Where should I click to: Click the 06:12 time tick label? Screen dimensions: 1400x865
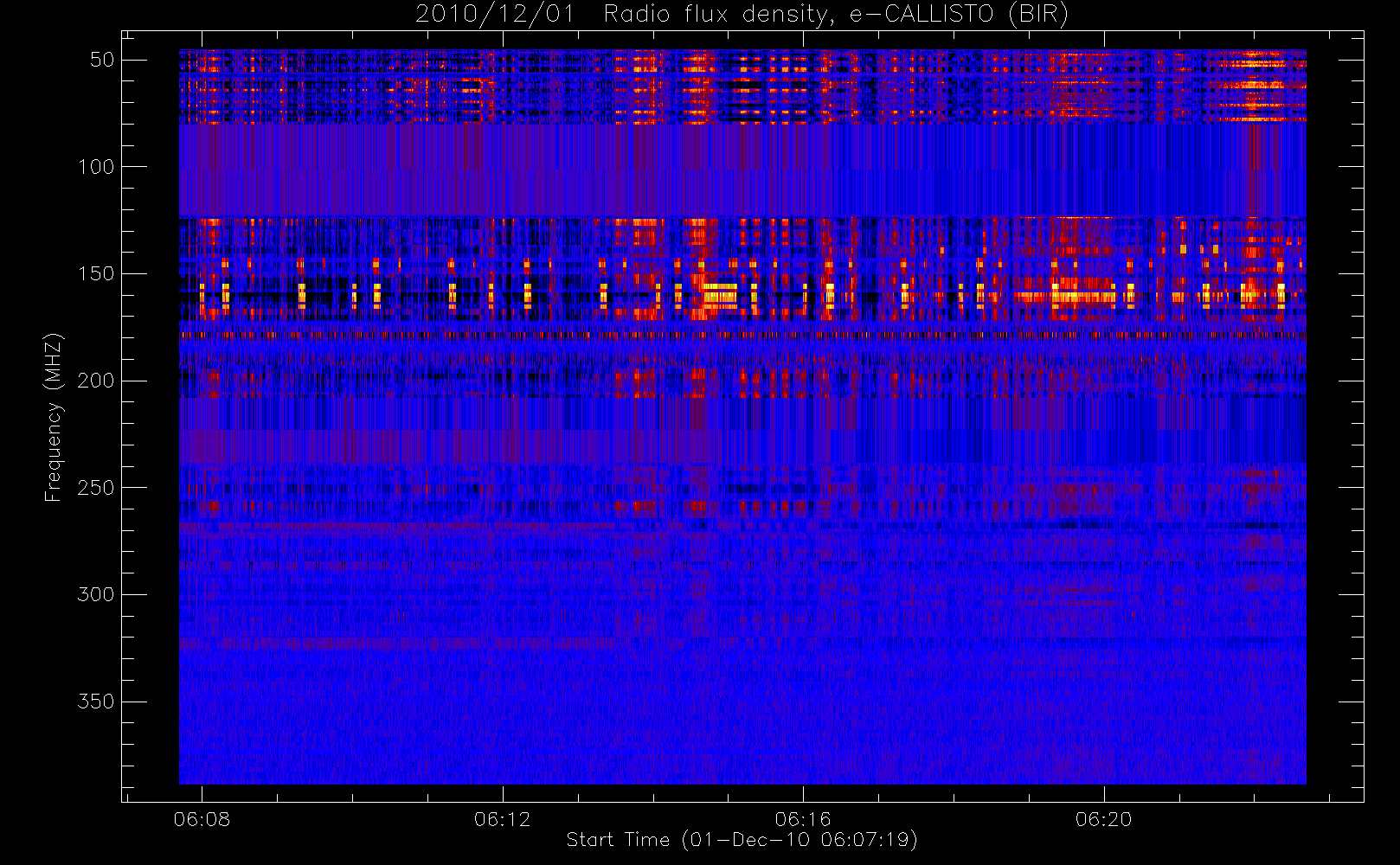[x=503, y=819]
